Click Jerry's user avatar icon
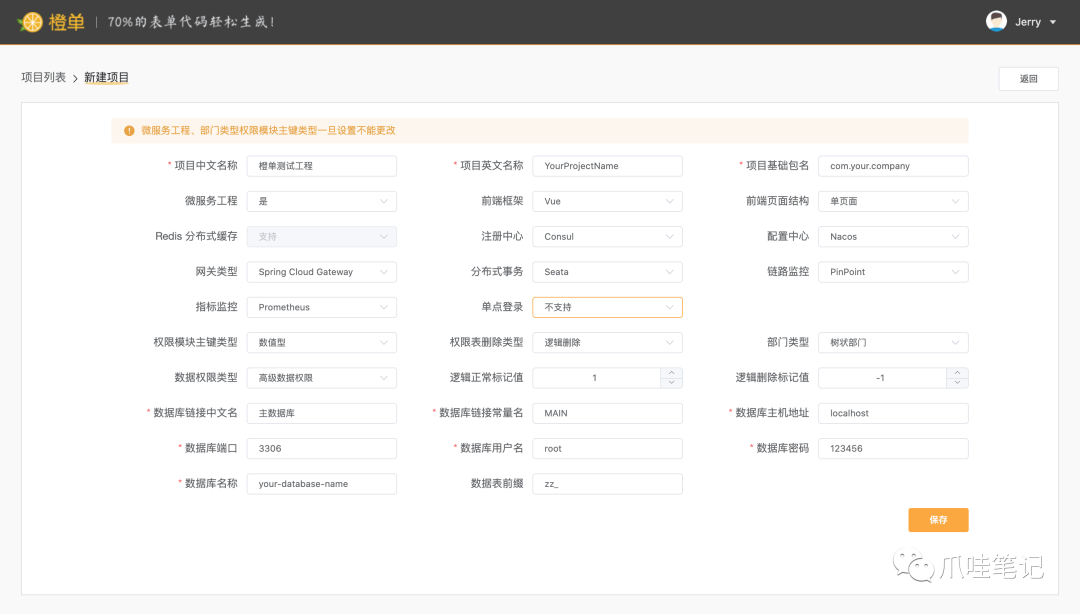Image resolution: width=1080 pixels, height=614 pixels. 996,21
